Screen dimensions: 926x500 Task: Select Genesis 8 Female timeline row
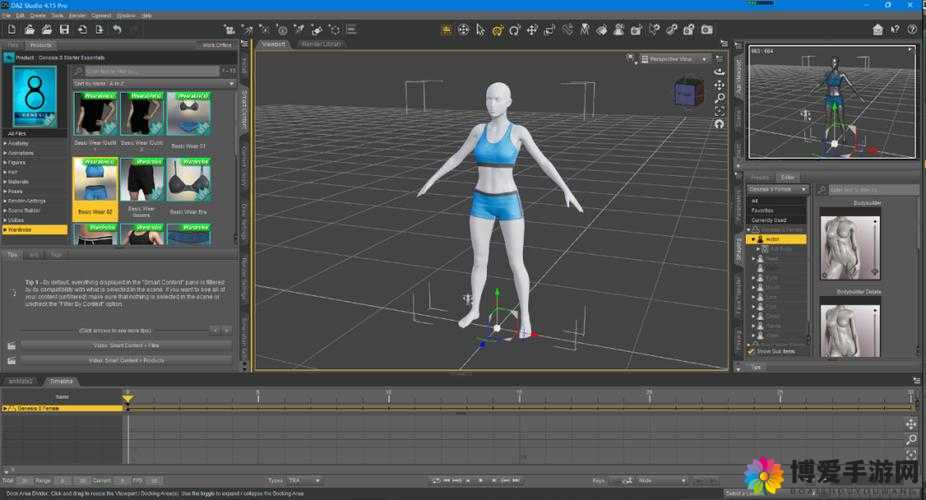pyautogui.click(x=62, y=408)
